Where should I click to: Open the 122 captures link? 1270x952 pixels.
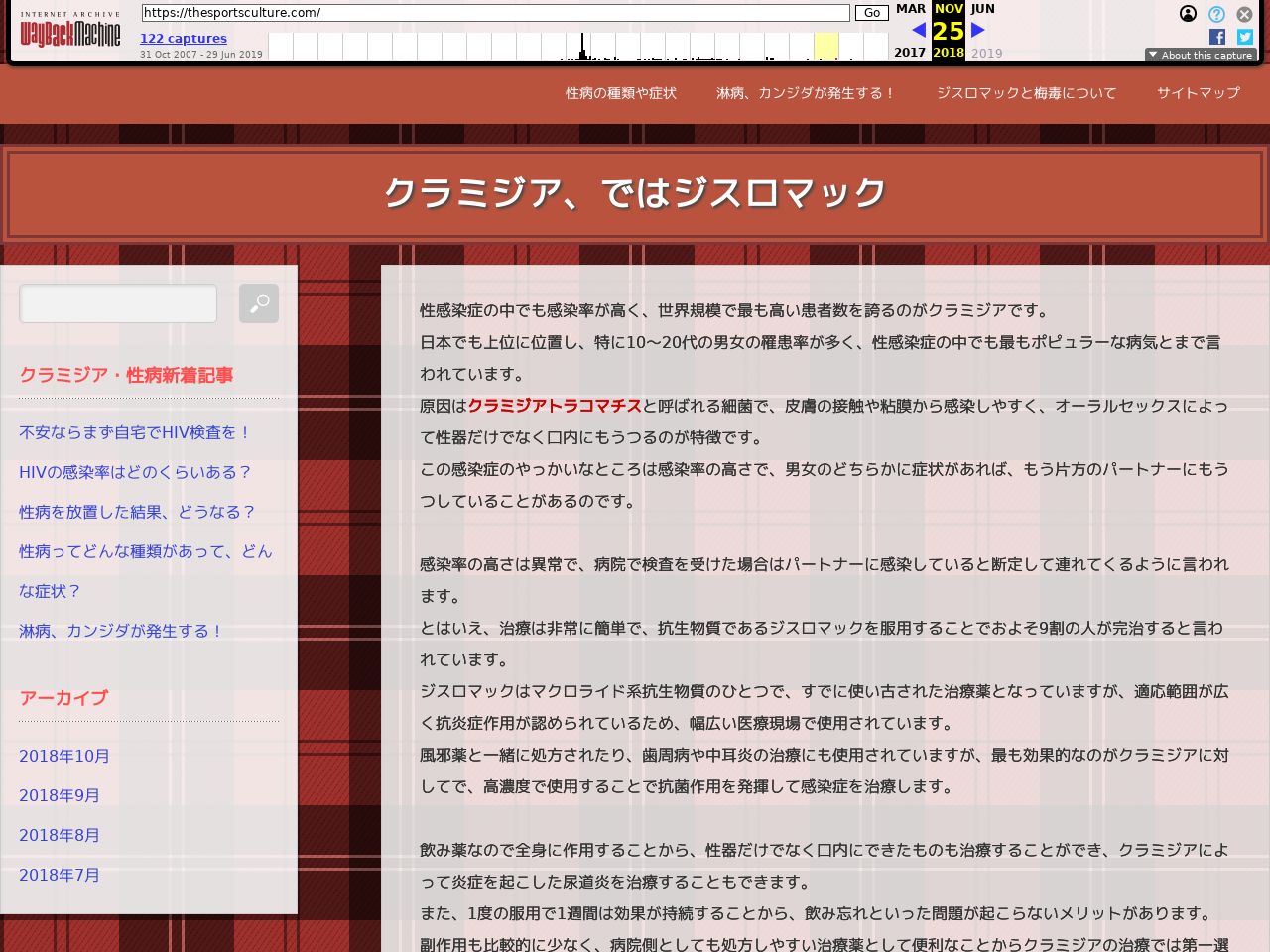(184, 39)
